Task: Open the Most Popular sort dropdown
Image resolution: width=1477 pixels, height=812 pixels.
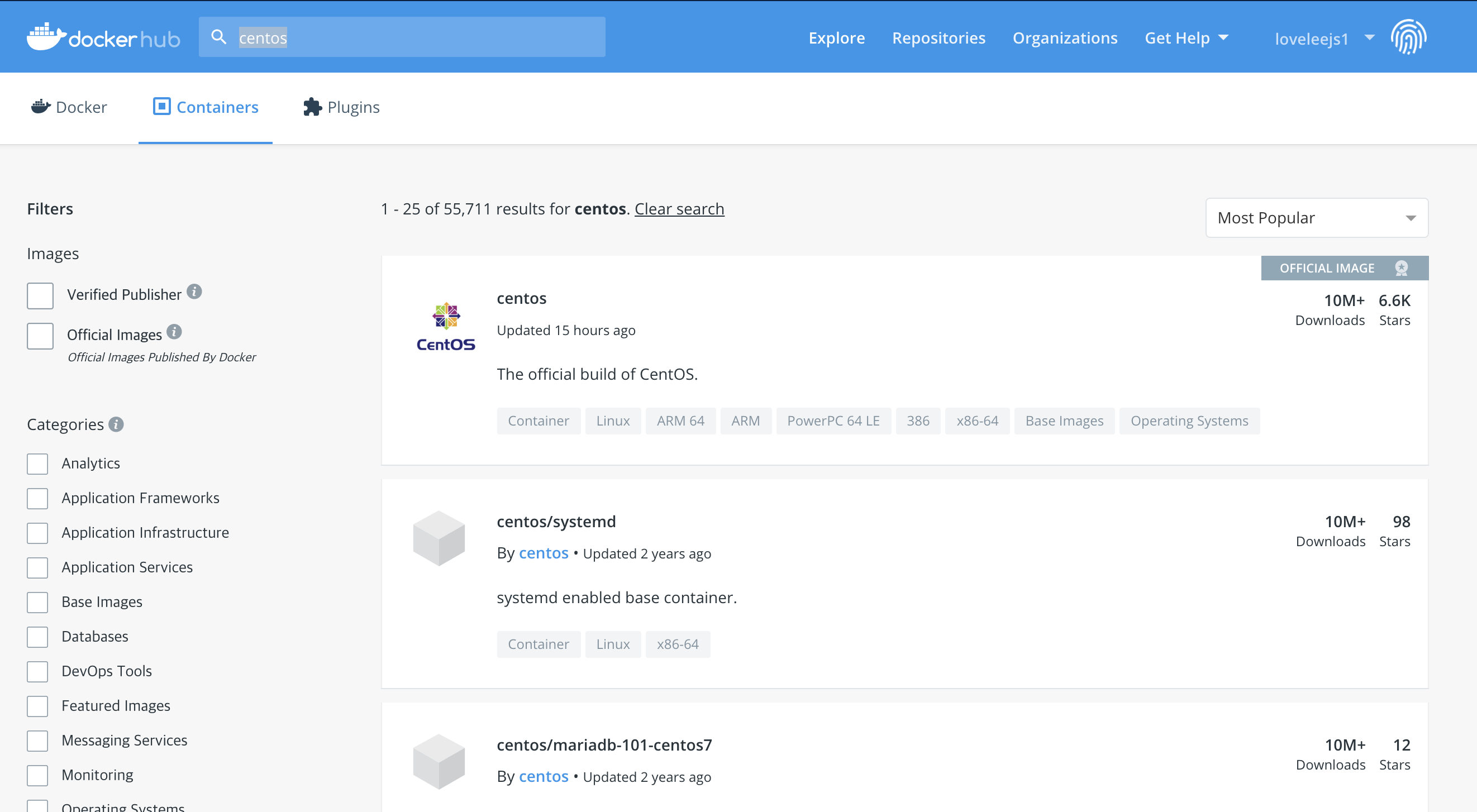Action: pyautogui.click(x=1316, y=218)
